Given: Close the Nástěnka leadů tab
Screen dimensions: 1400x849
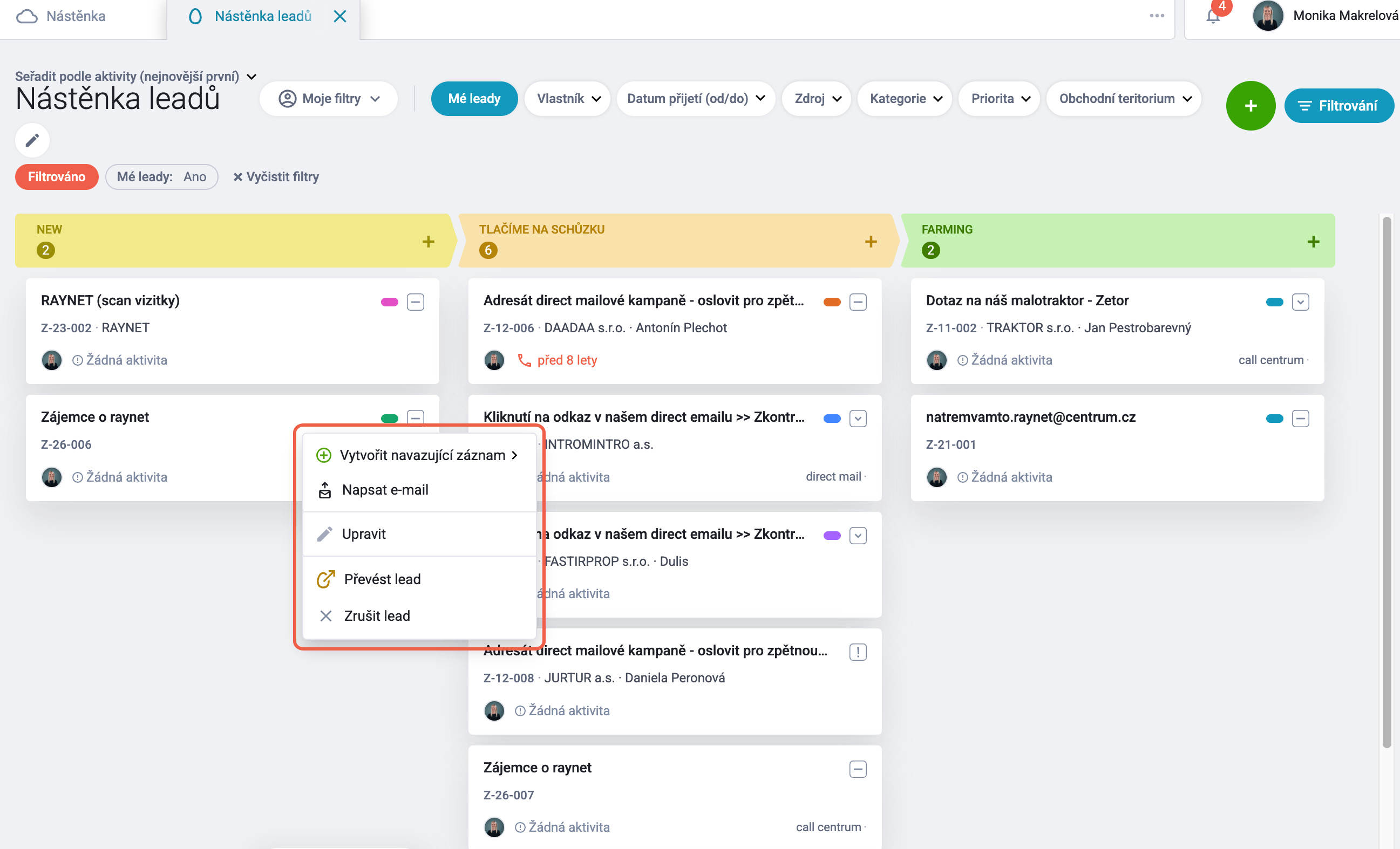Looking at the screenshot, I should pyautogui.click(x=340, y=17).
